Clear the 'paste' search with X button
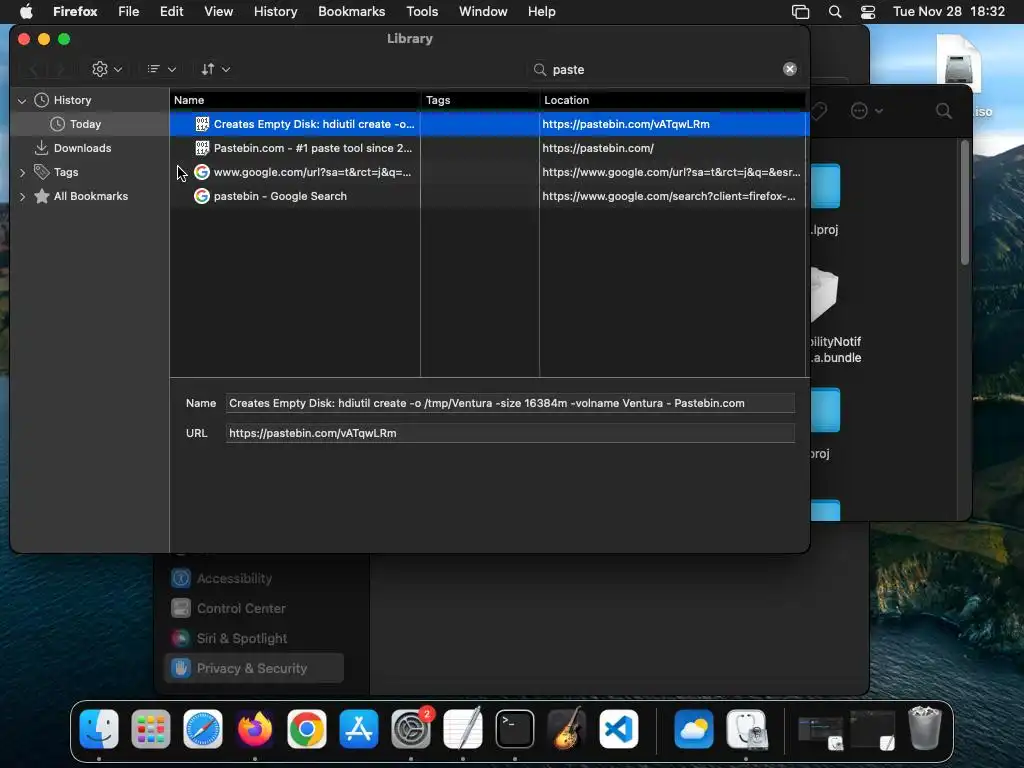1024x768 pixels. 790,69
